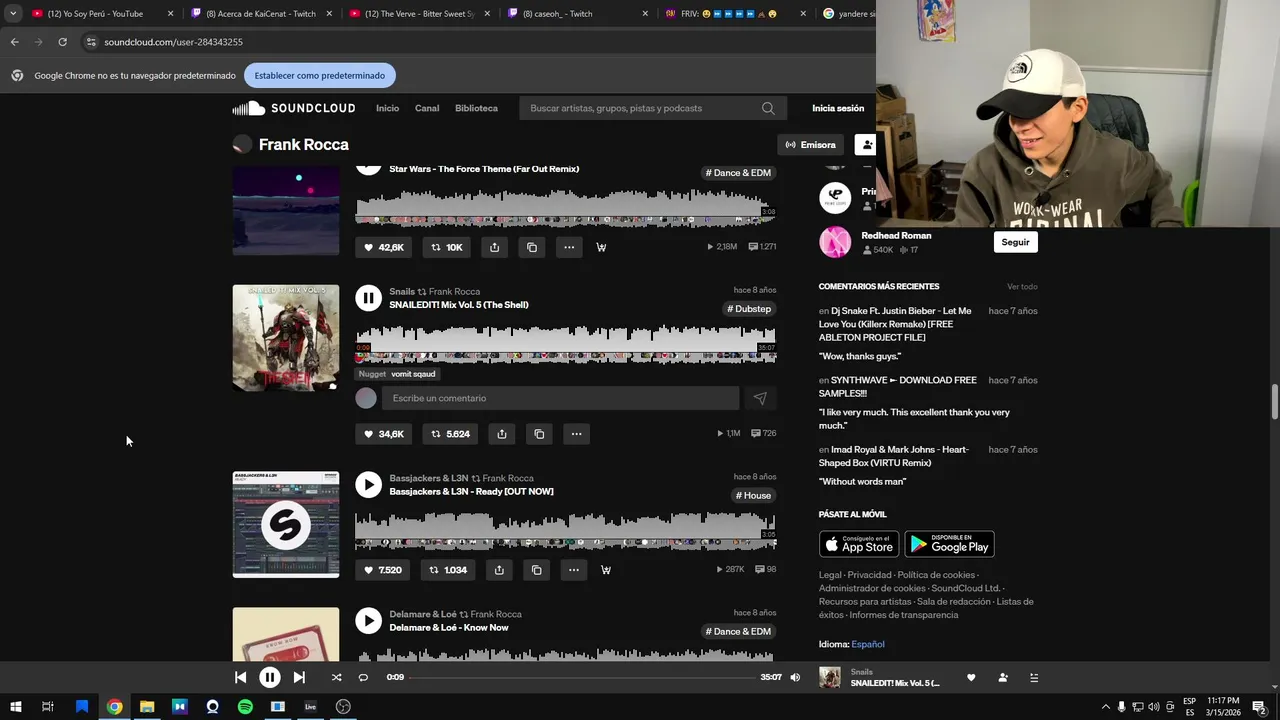Image resolution: width=1280 pixels, height=720 pixels.
Task: Like current track in player bar
Action: pos(971,677)
